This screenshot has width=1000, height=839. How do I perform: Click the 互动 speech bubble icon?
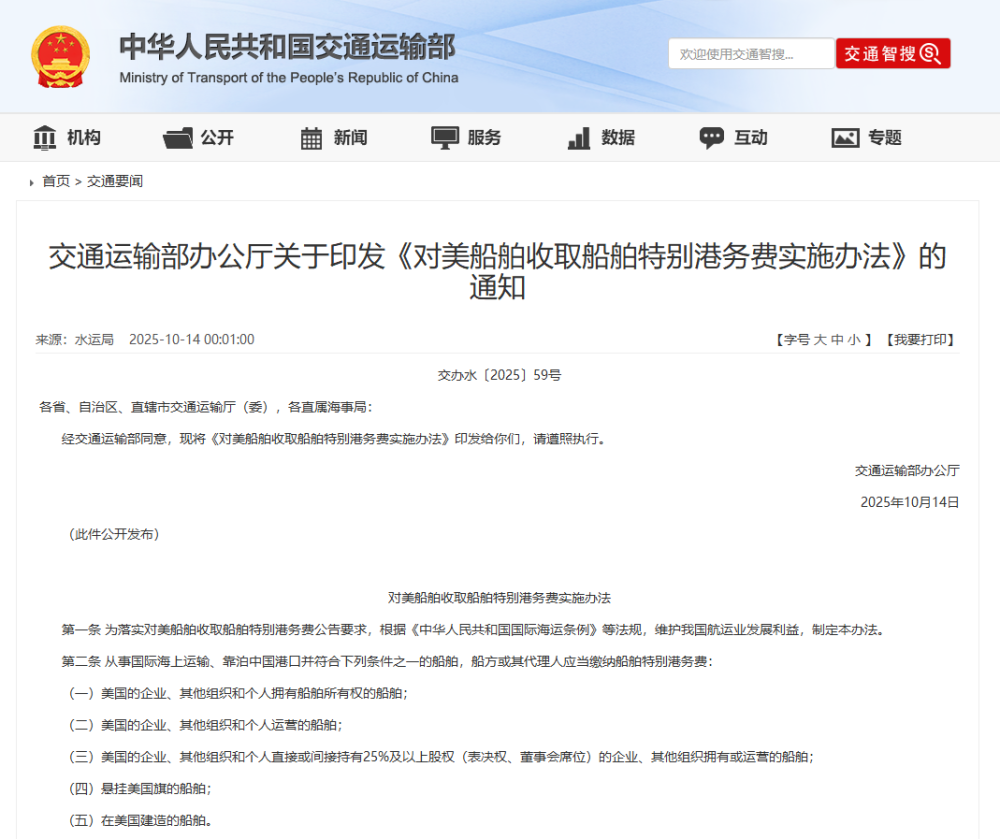coord(712,138)
